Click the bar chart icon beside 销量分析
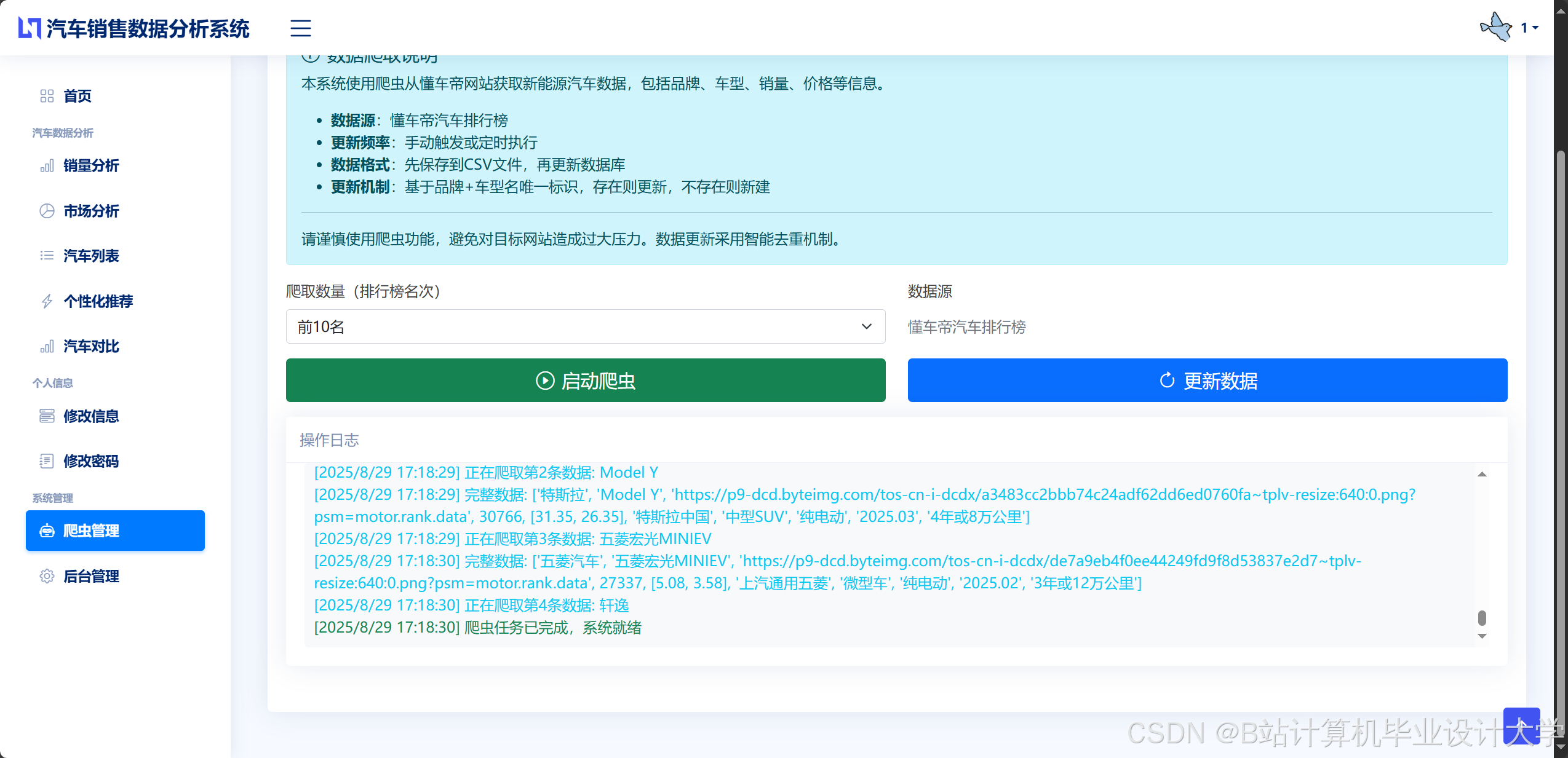Image resolution: width=1568 pixels, height=758 pixels. coord(47,166)
